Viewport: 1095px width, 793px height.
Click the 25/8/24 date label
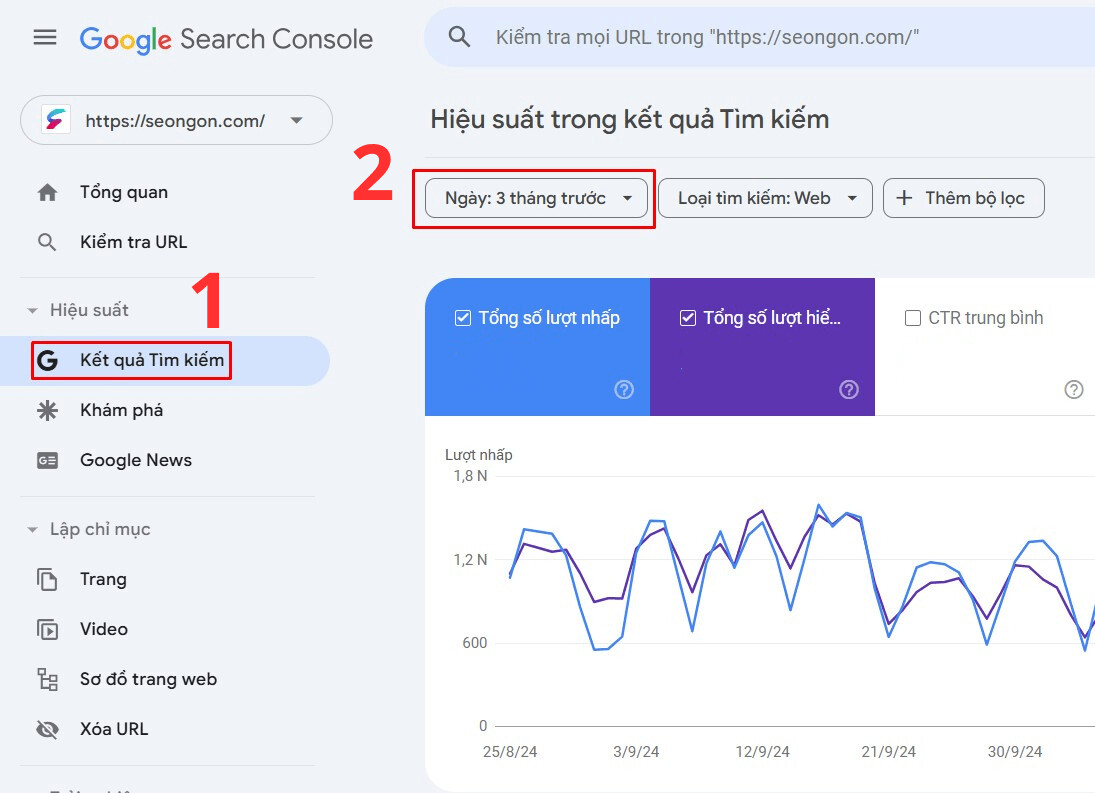510,752
